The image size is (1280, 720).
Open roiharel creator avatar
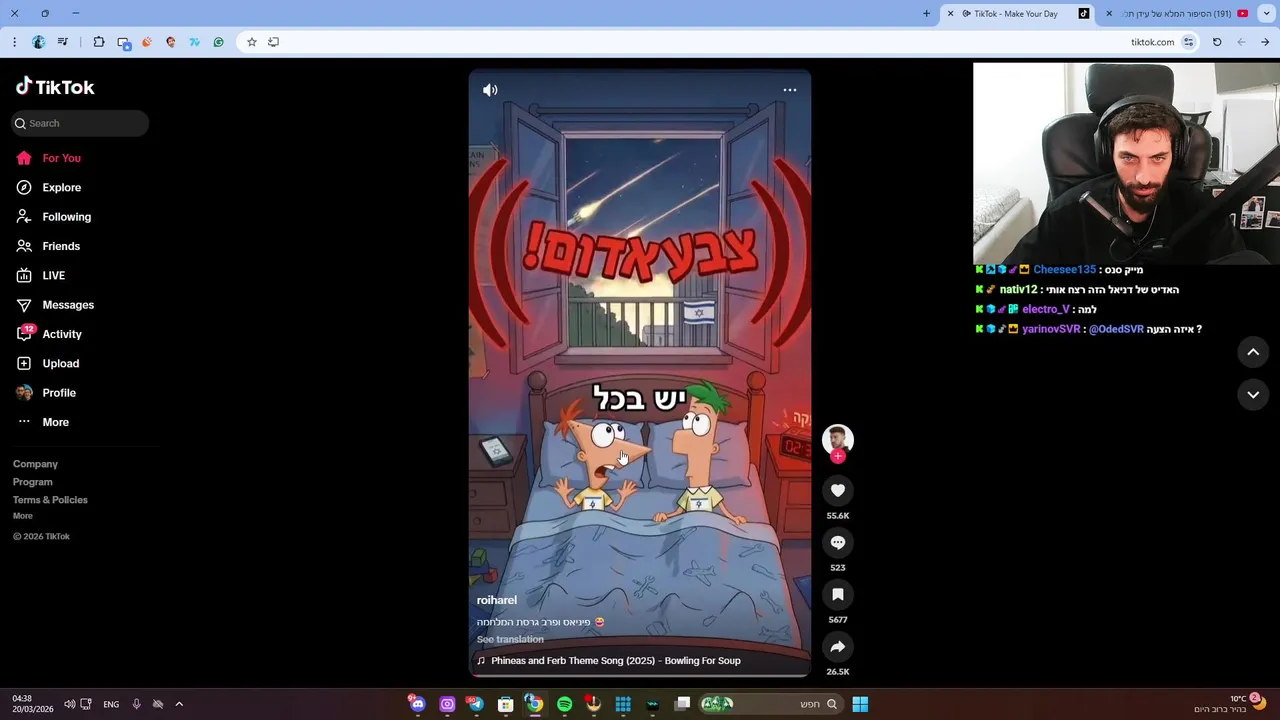(838, 439)
